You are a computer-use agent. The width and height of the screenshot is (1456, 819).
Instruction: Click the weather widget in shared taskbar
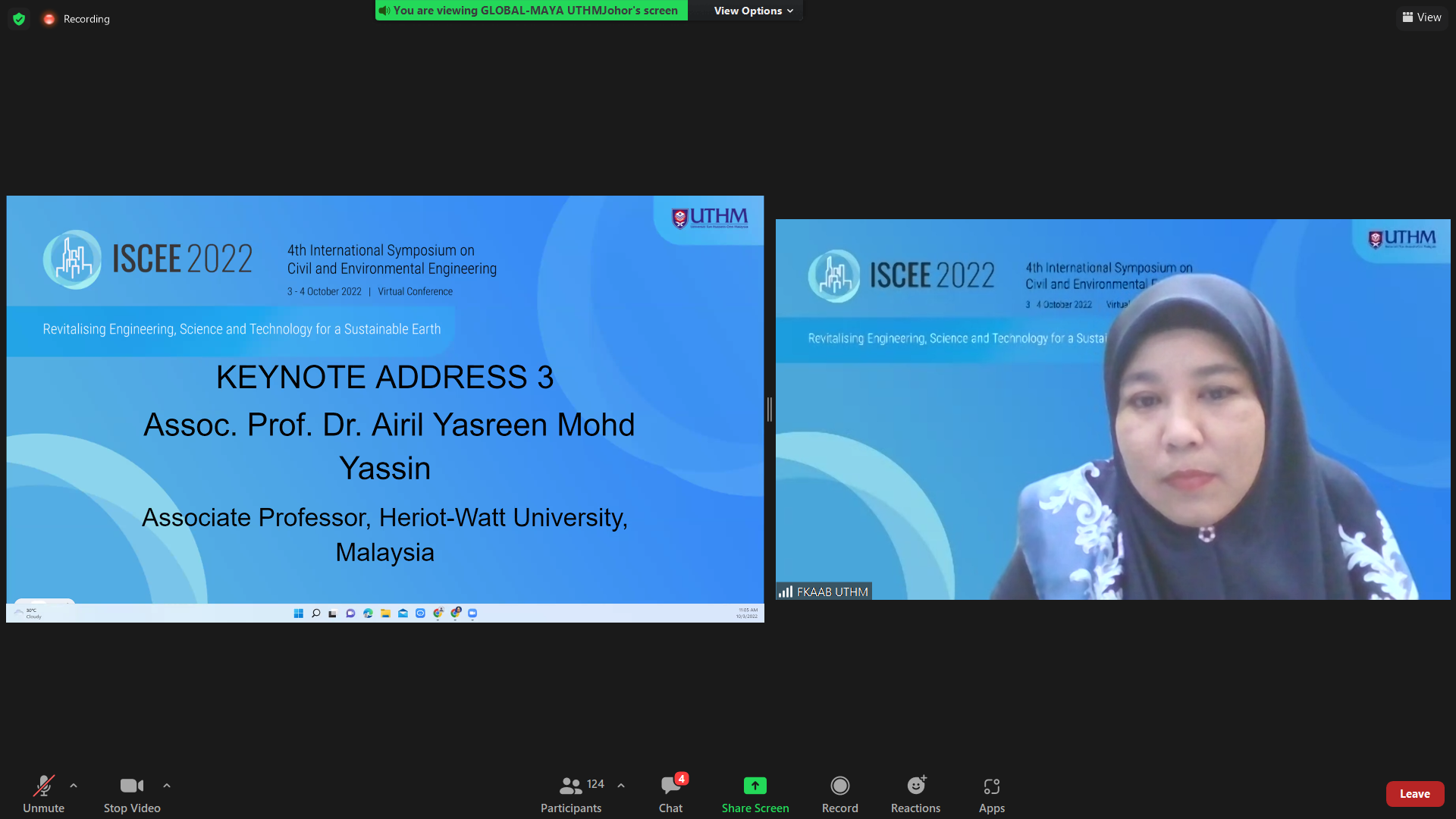tap(29, 613)
